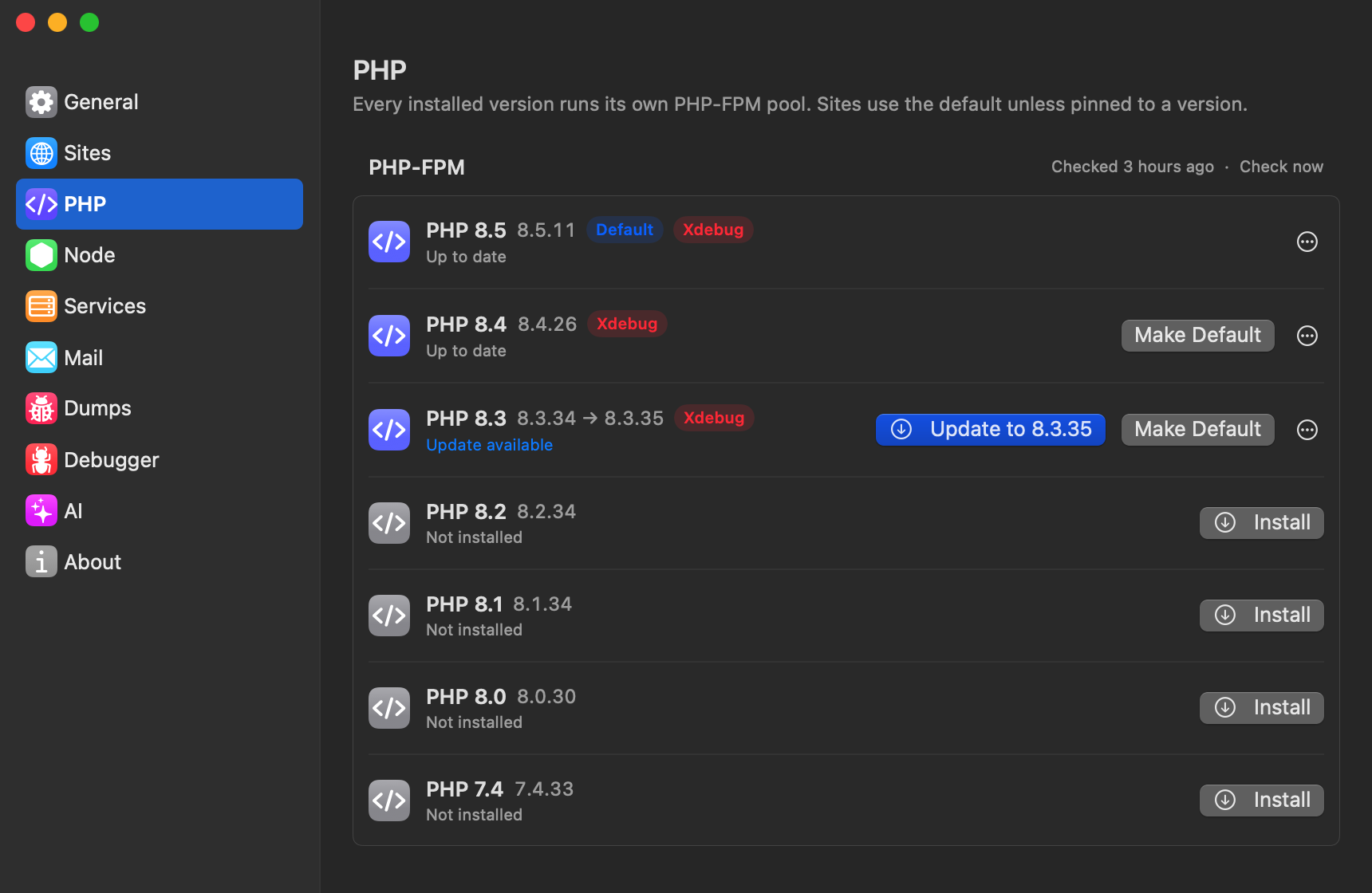
Task: Click the Xdebug badge on PHP 8.4
Action: [627, 324]
